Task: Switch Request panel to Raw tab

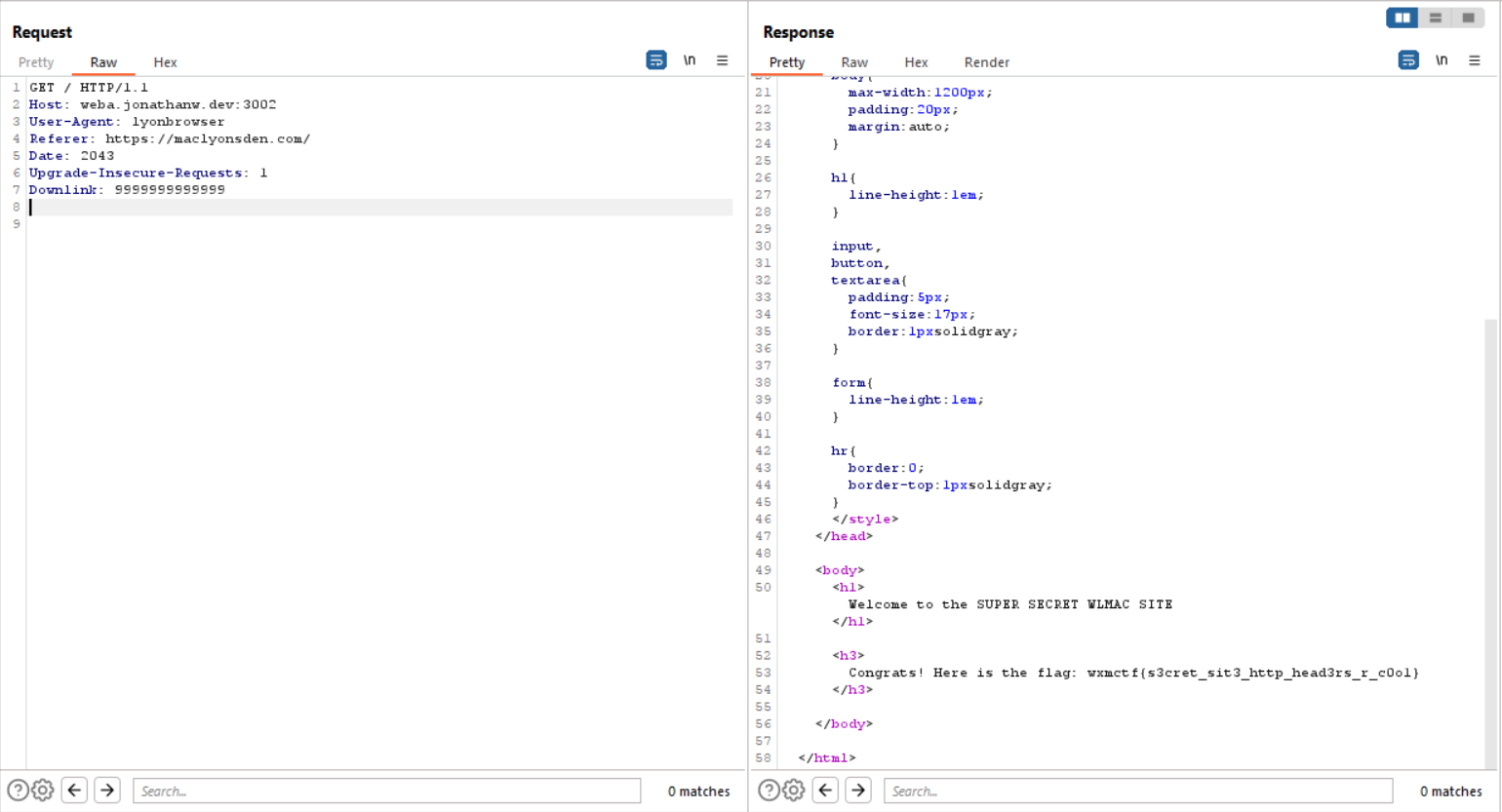Action: point(103,62)
